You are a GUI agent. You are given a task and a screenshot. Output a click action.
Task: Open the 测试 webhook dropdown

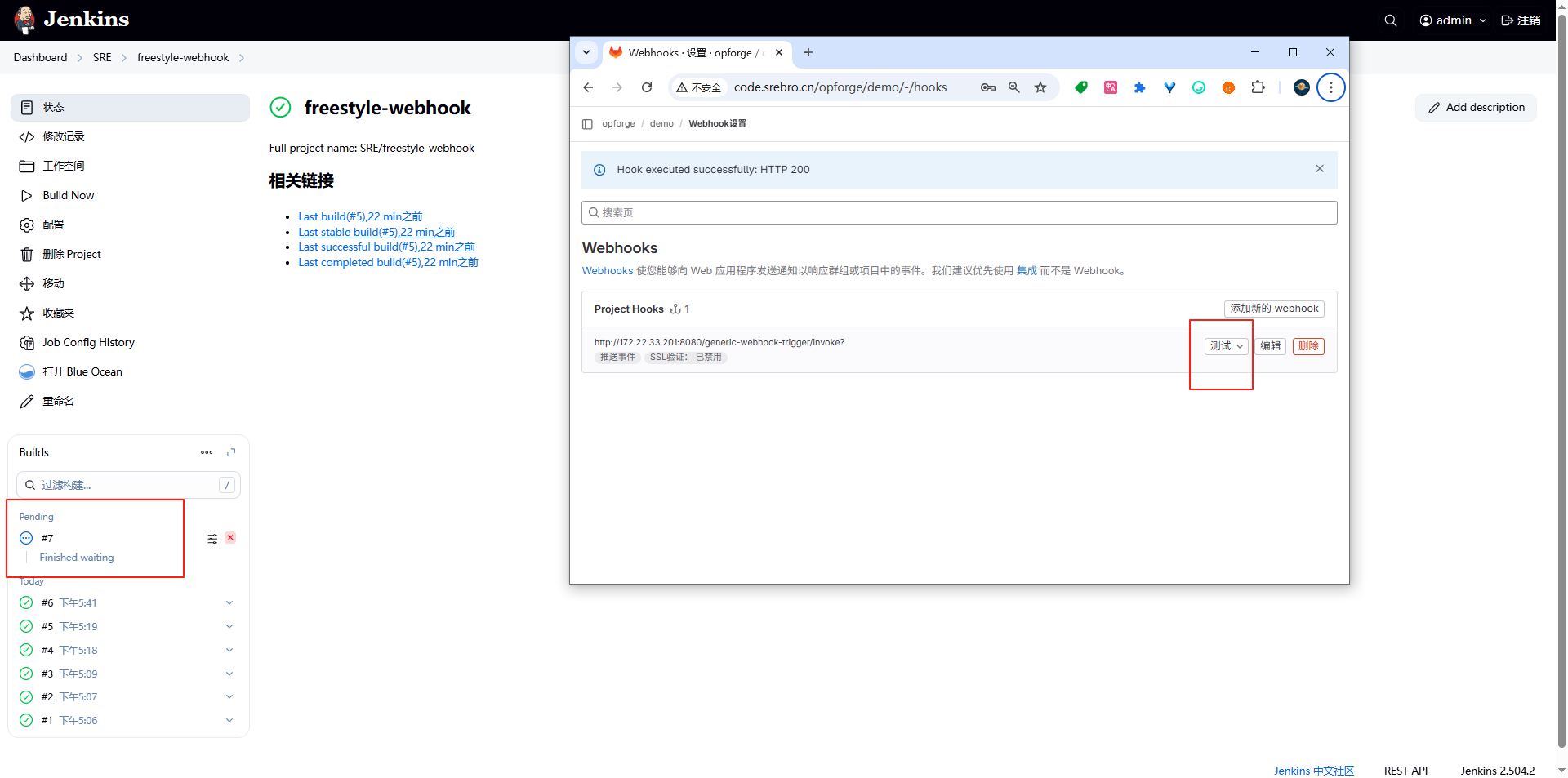[1226, 346]
